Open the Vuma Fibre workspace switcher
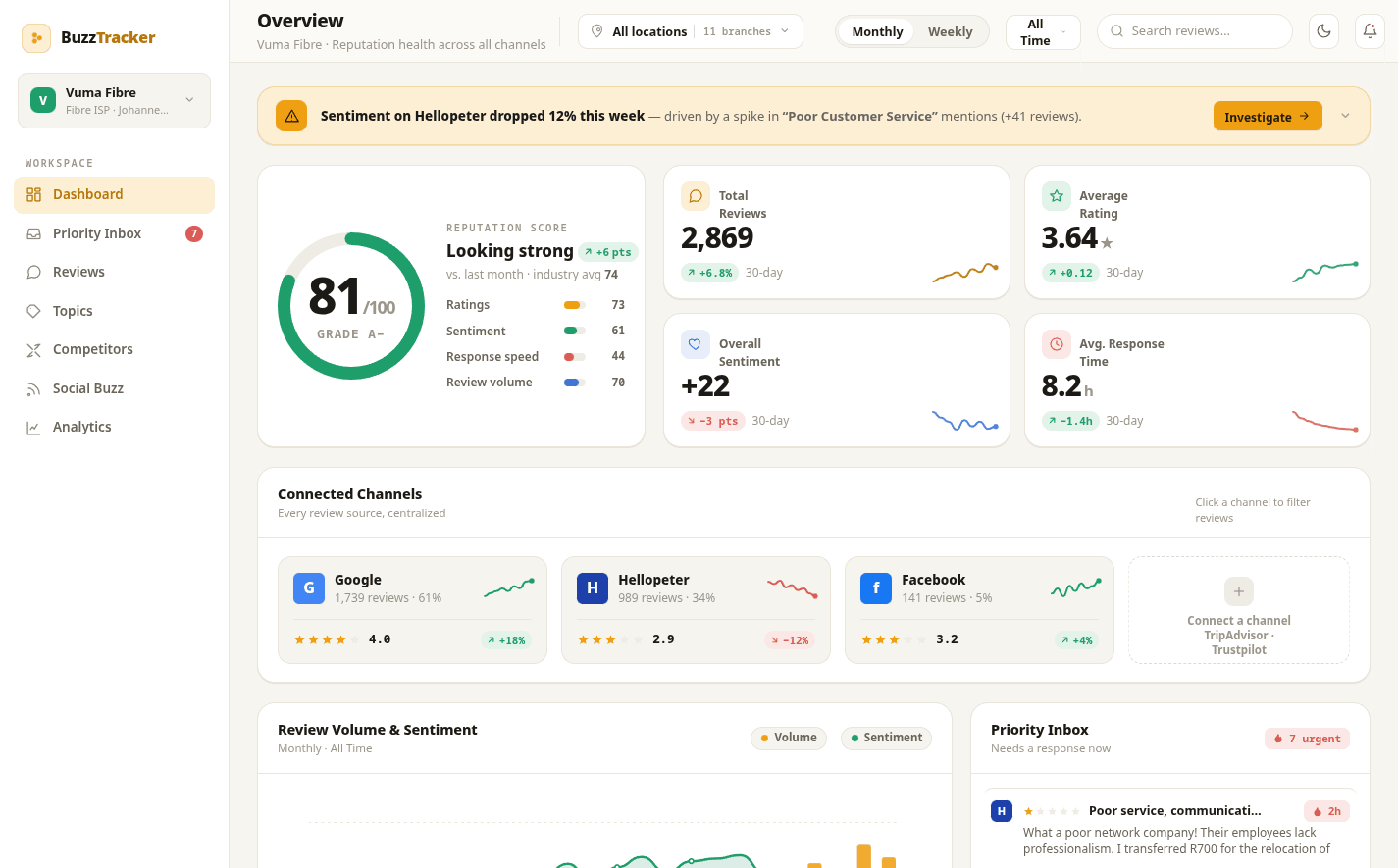This screenshot has height=868, width=1398. tap(114, 100)
